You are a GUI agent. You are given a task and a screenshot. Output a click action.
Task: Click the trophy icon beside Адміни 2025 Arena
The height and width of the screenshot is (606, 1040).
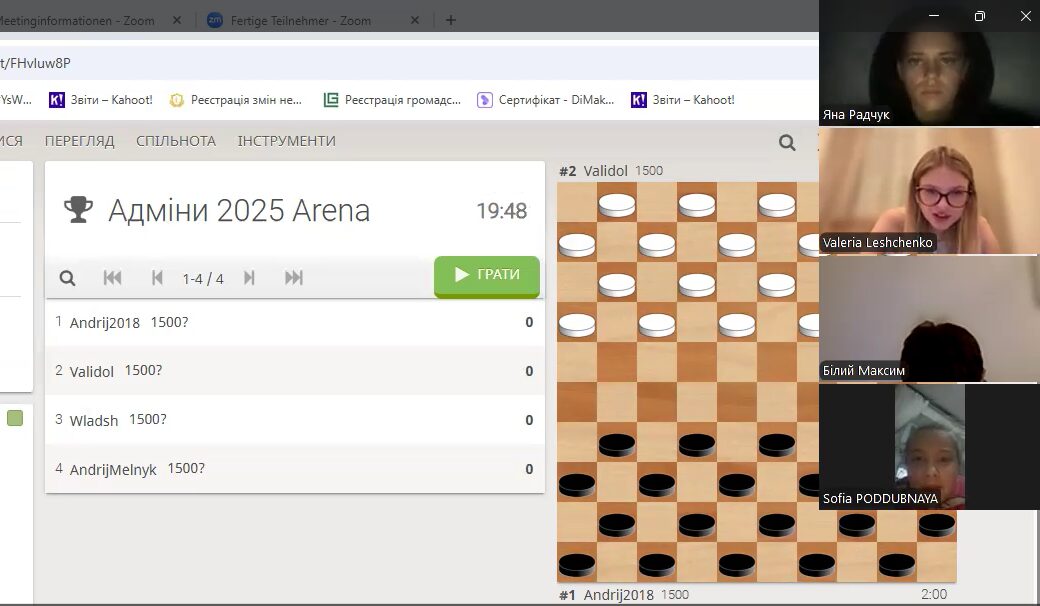pos(78,210)
